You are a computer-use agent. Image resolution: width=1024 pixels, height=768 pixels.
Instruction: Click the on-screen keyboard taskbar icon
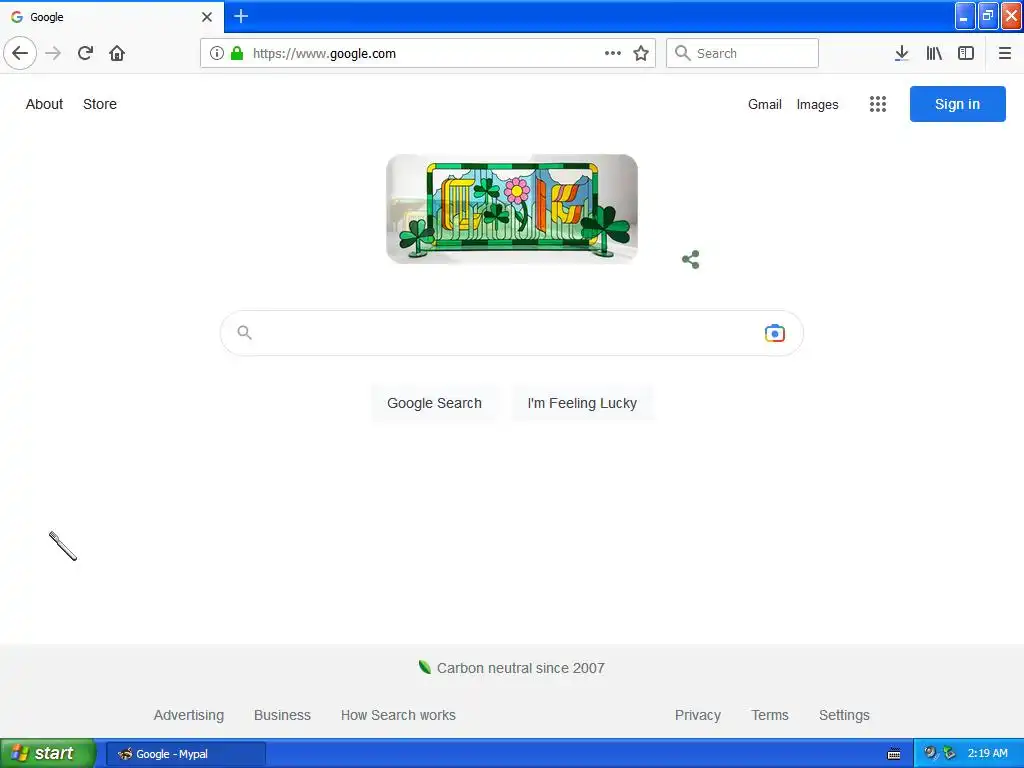tap(894, 754)
